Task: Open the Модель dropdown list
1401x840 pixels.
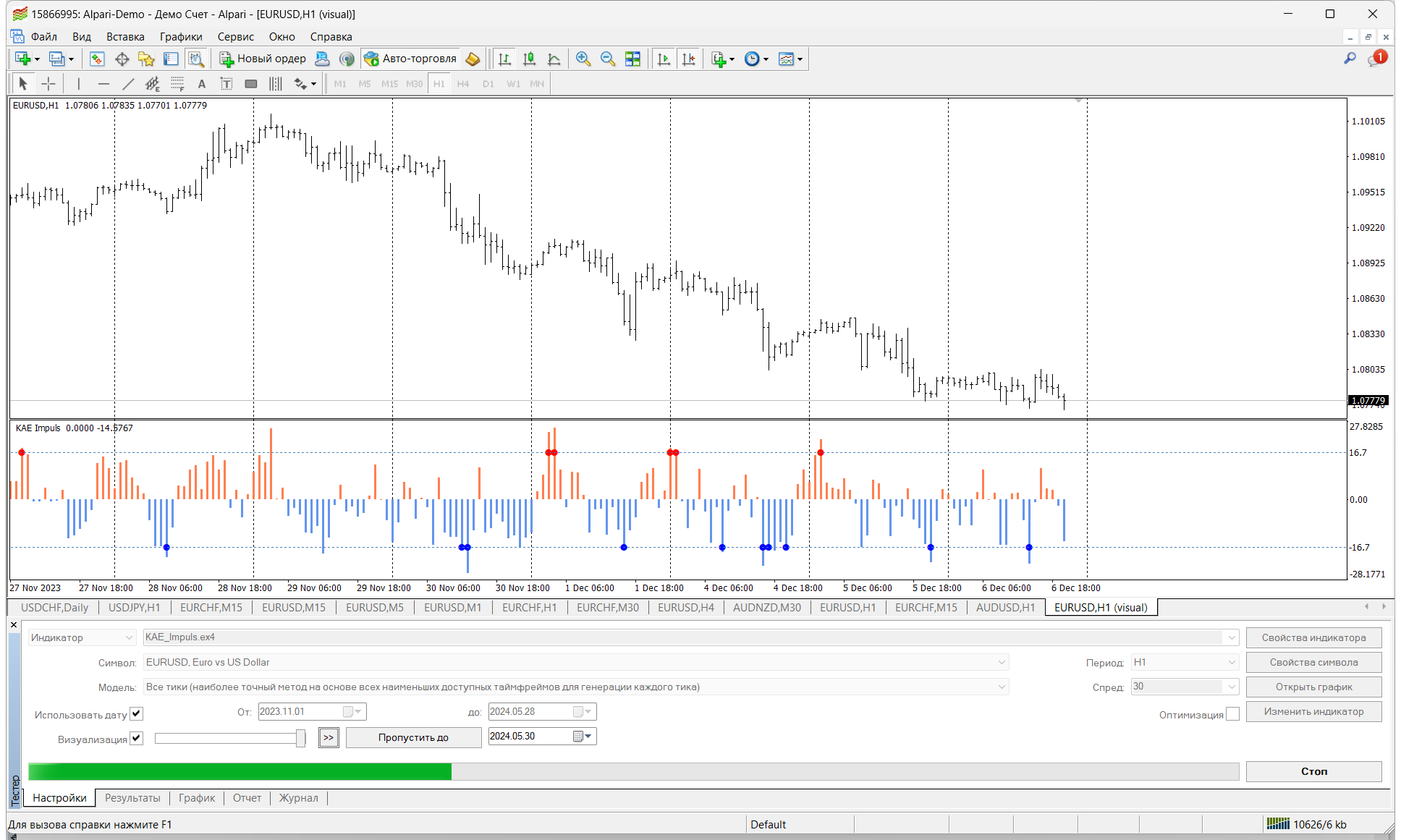Action: 1002,687
